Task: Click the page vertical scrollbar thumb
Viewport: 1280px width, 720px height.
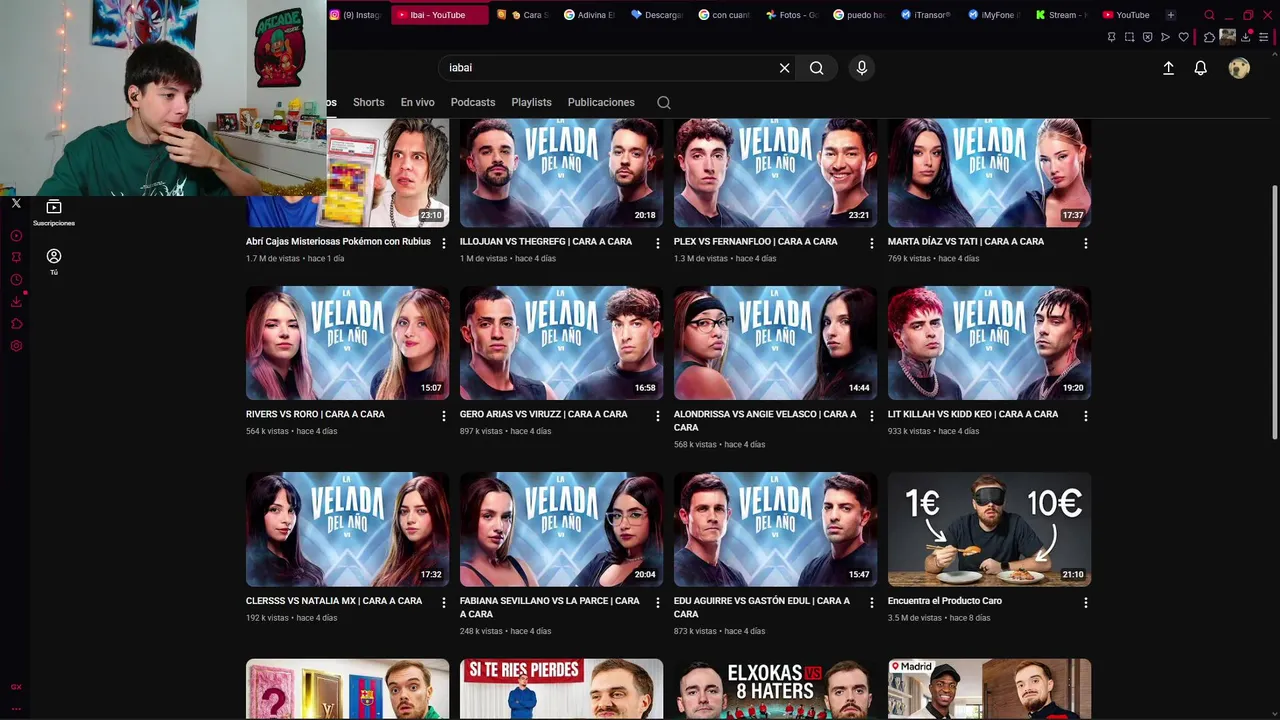Action: click(x=1274, y=311)
